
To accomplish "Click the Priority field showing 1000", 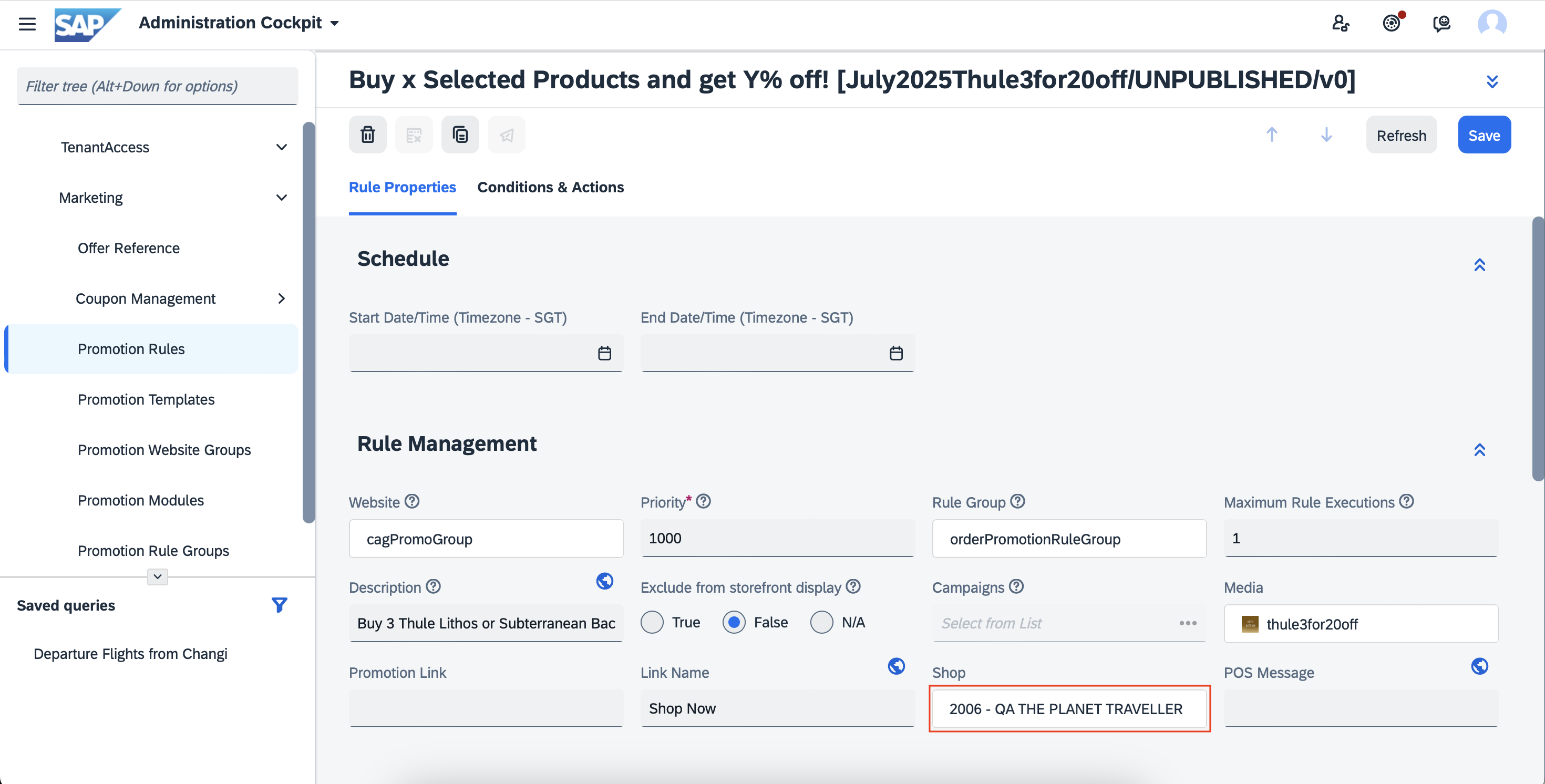I will (777, 538).
